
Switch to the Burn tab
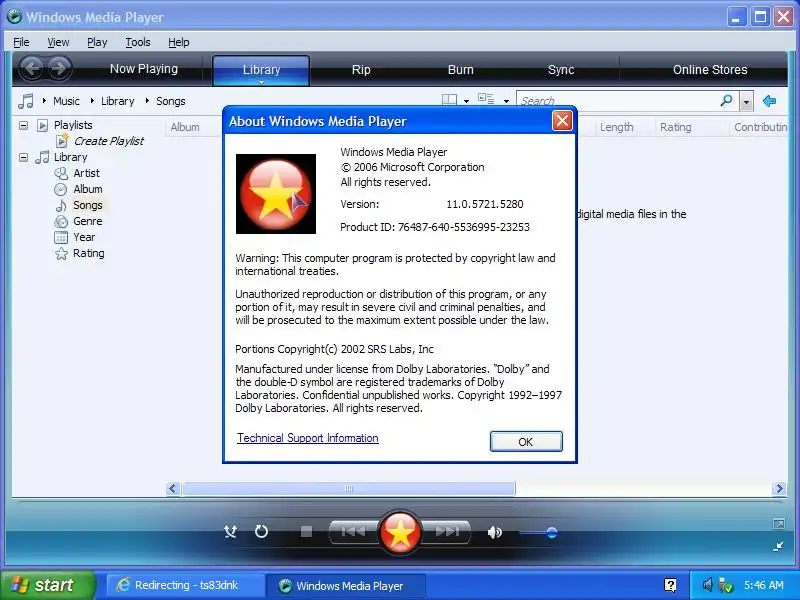click(x=461, y=69)
